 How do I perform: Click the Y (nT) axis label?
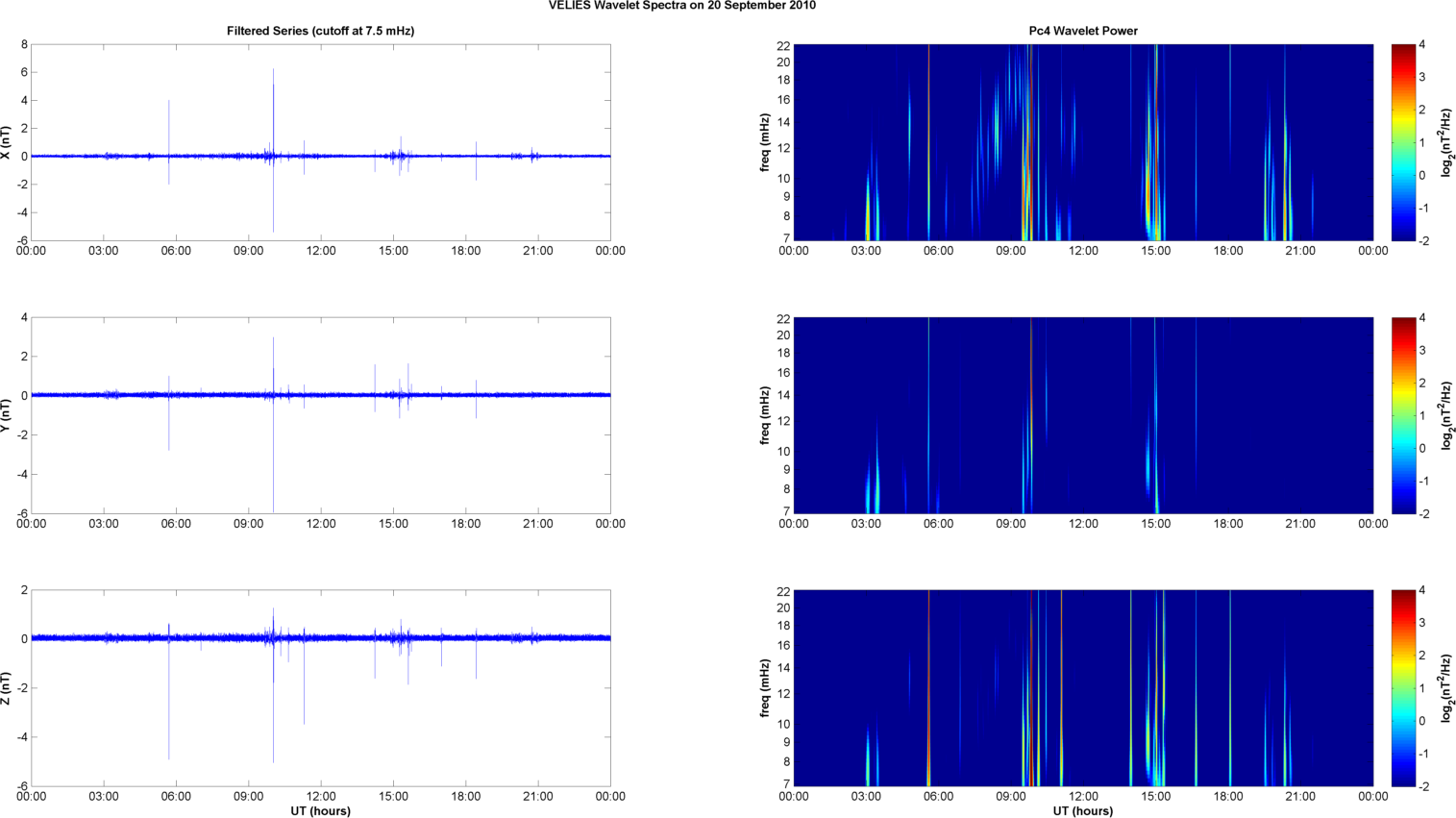pos(6,415)
